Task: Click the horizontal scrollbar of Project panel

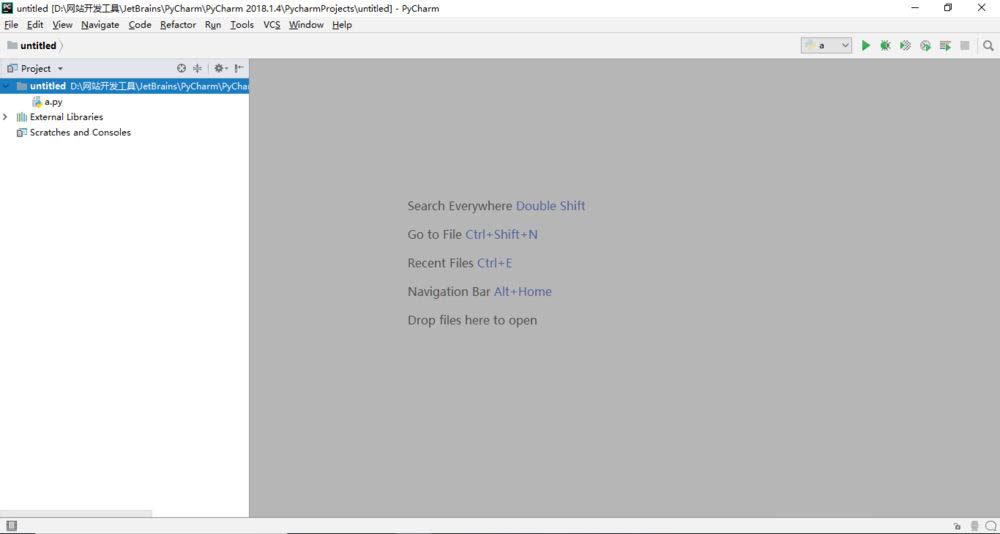Action: (76, 513)
